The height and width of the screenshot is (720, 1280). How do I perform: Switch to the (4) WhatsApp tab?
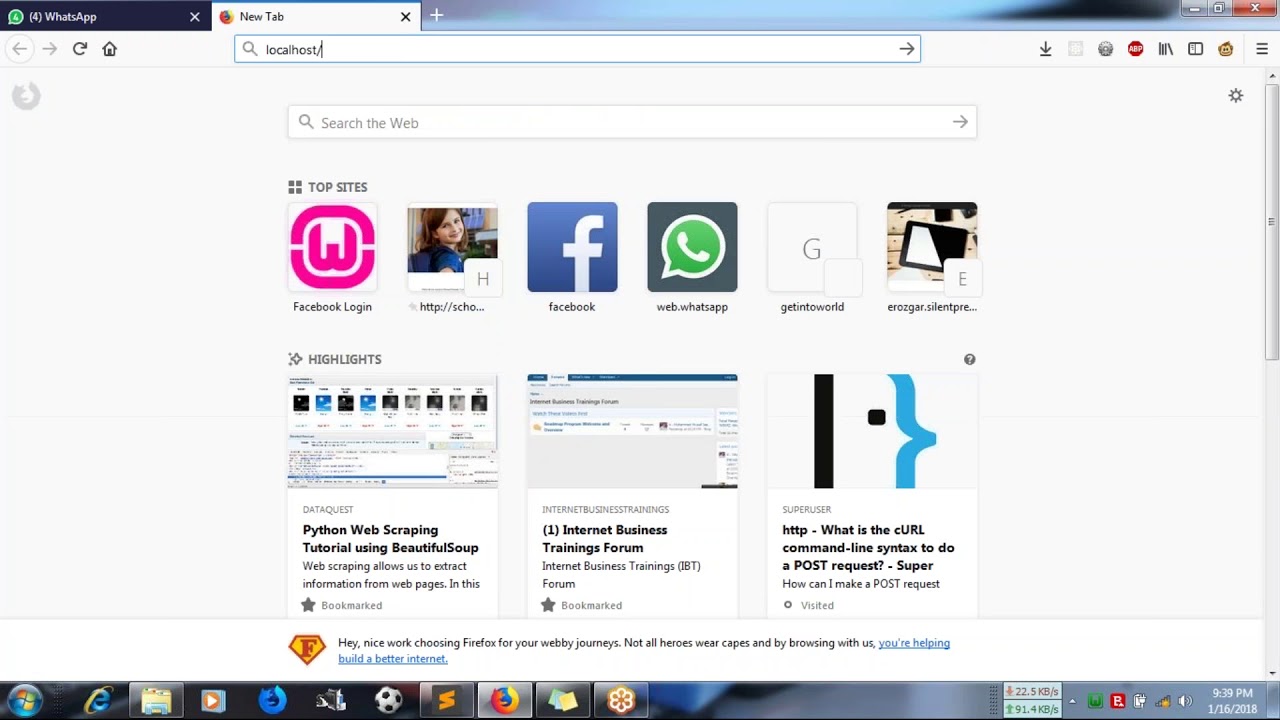click(x=105, y=16)
